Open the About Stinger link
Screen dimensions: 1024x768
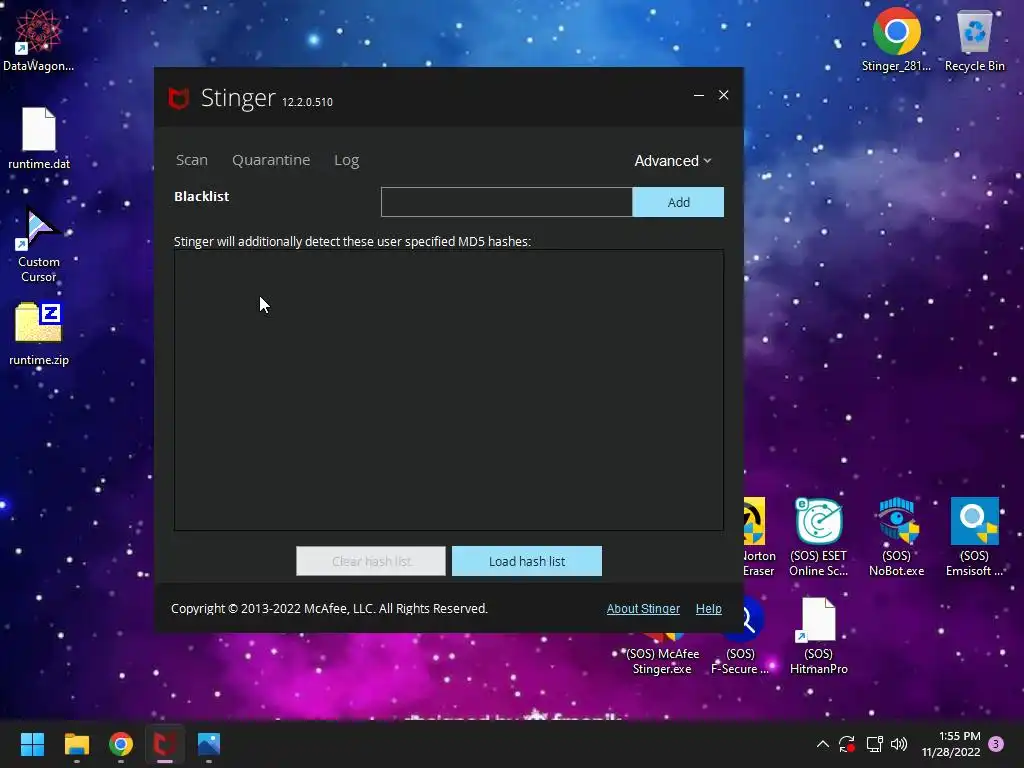(643, 609)
